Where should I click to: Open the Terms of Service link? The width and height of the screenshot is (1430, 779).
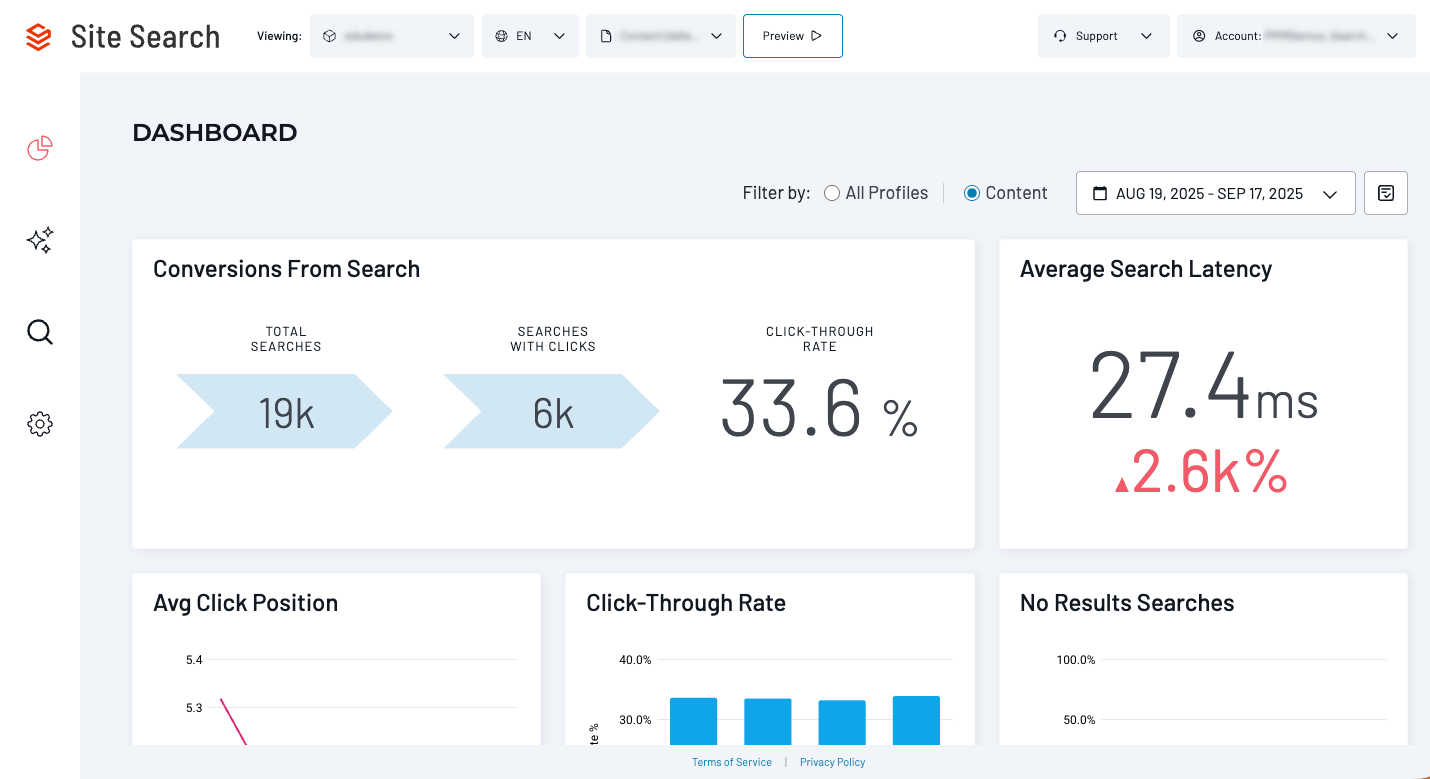[732, 762]
